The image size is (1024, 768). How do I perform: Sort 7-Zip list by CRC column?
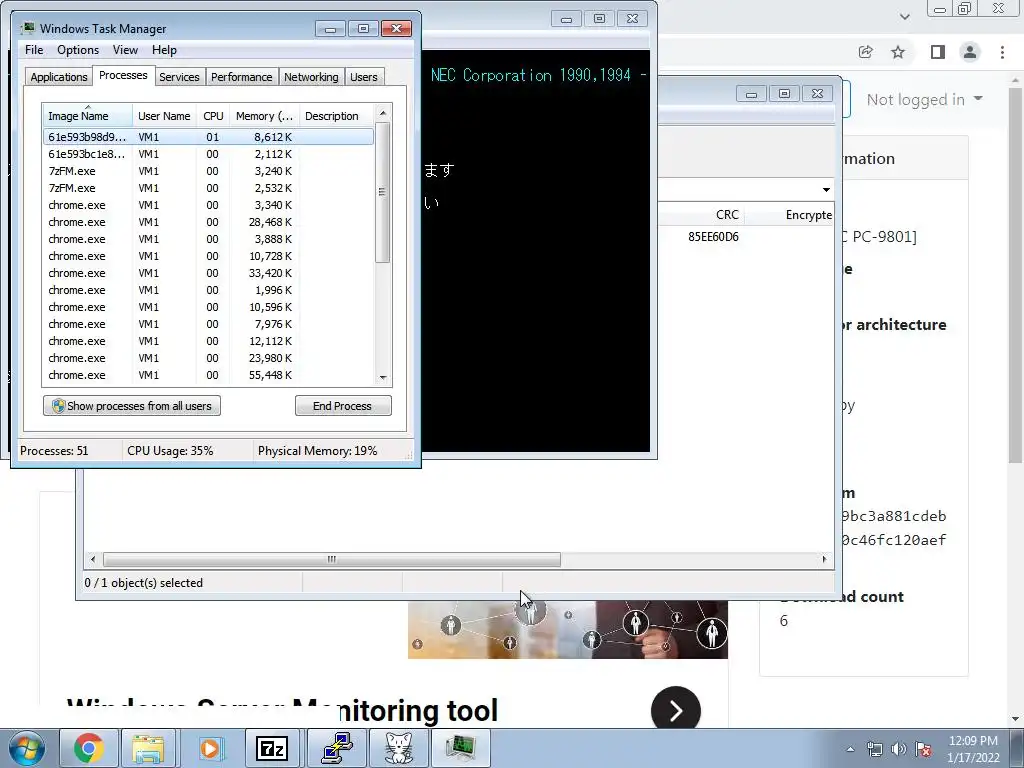(x=727, y=215)
